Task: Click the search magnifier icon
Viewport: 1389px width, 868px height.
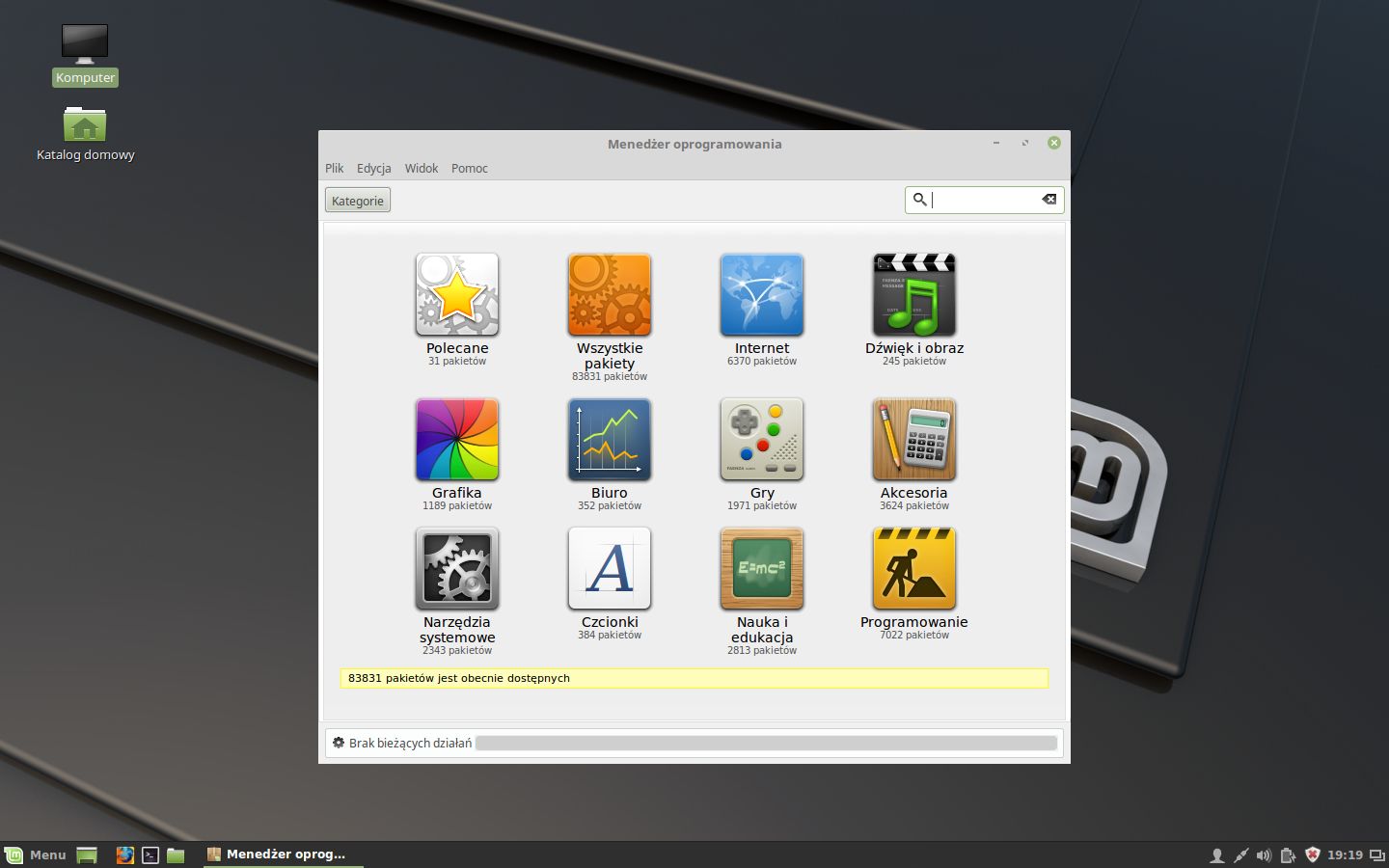Action: [919, 200]
